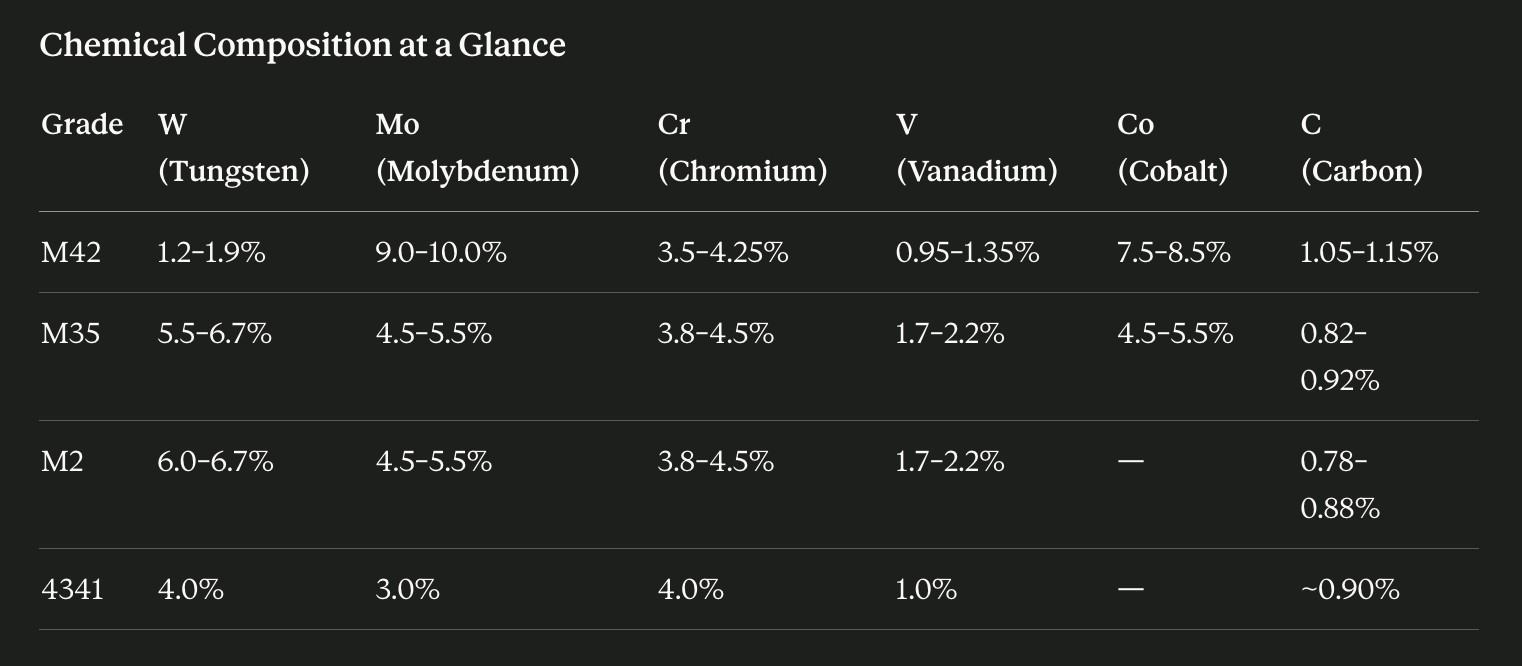The width and height of the screenshot is (1522, 666).
Task: Select the M2 grade row label
Action: (x=62, y=461)
